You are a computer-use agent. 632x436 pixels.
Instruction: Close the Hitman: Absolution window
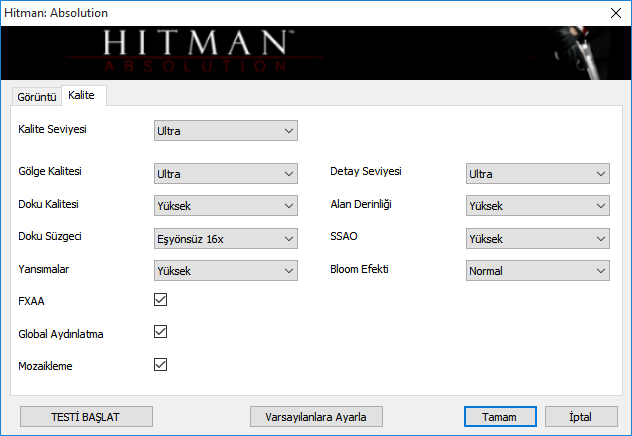615,13
